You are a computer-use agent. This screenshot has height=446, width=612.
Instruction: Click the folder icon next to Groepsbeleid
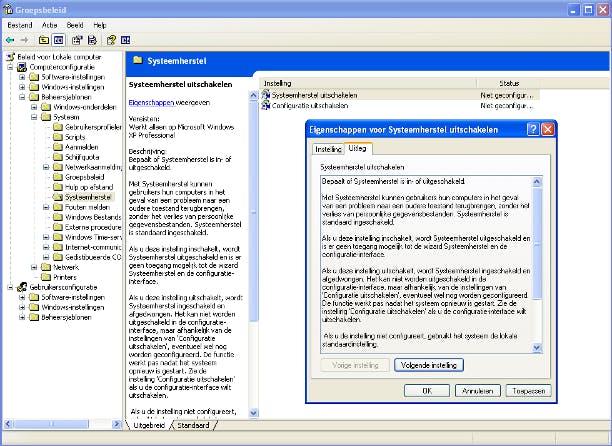coord(58,177)
